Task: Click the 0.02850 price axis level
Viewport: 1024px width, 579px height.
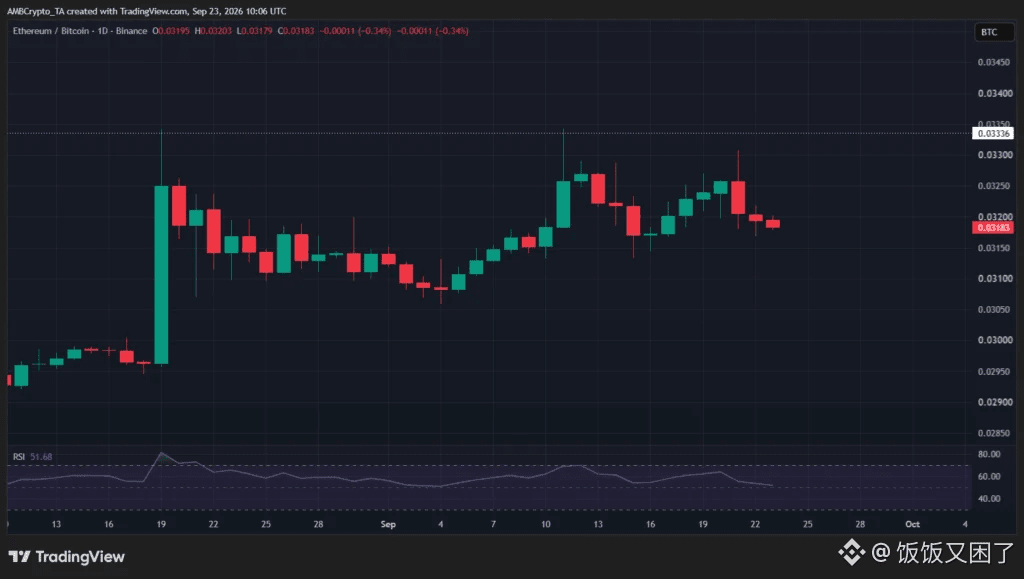Action: (994, 433)
